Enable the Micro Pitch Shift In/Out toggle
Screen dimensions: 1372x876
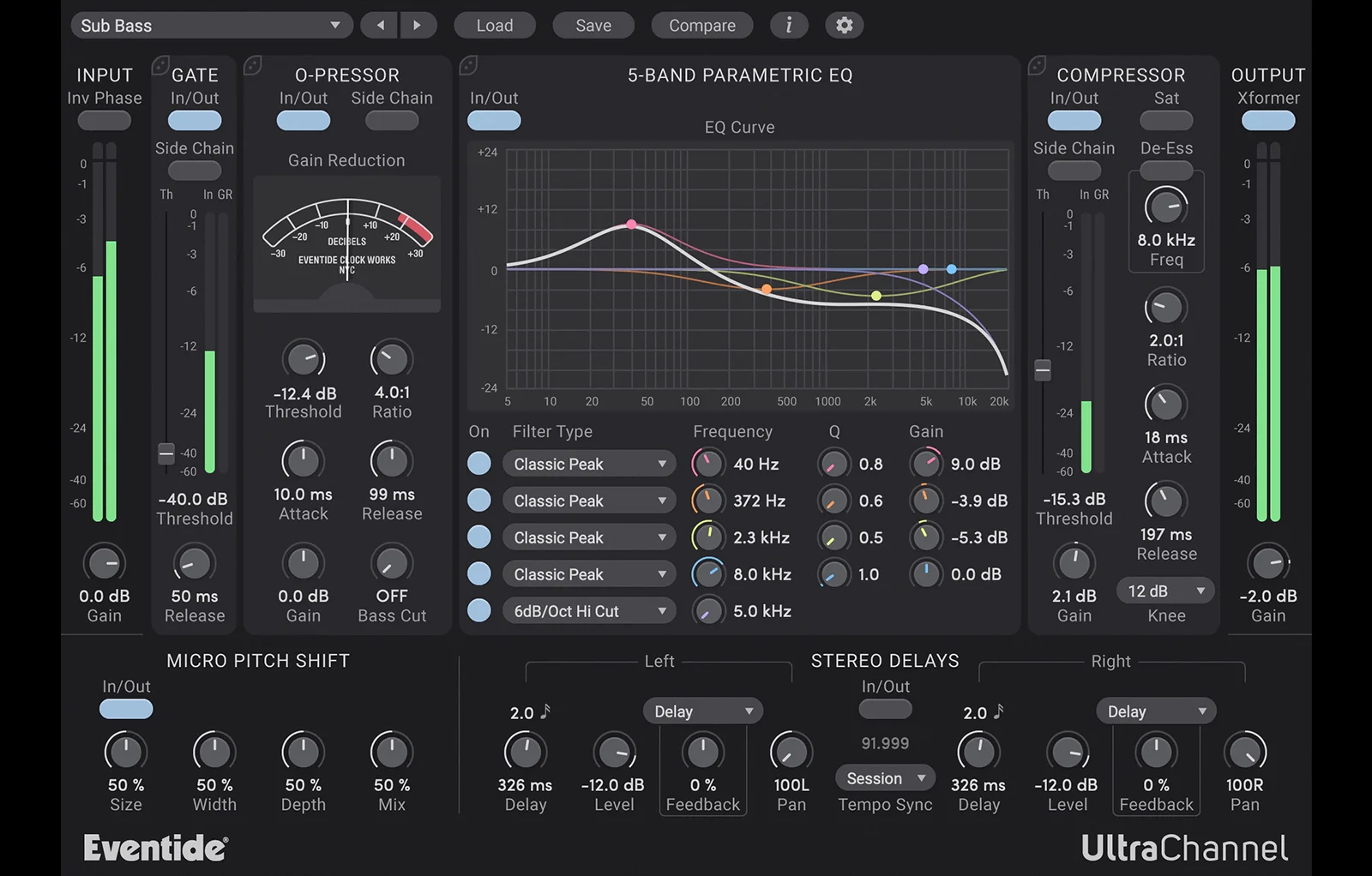(x=126, y=709)
